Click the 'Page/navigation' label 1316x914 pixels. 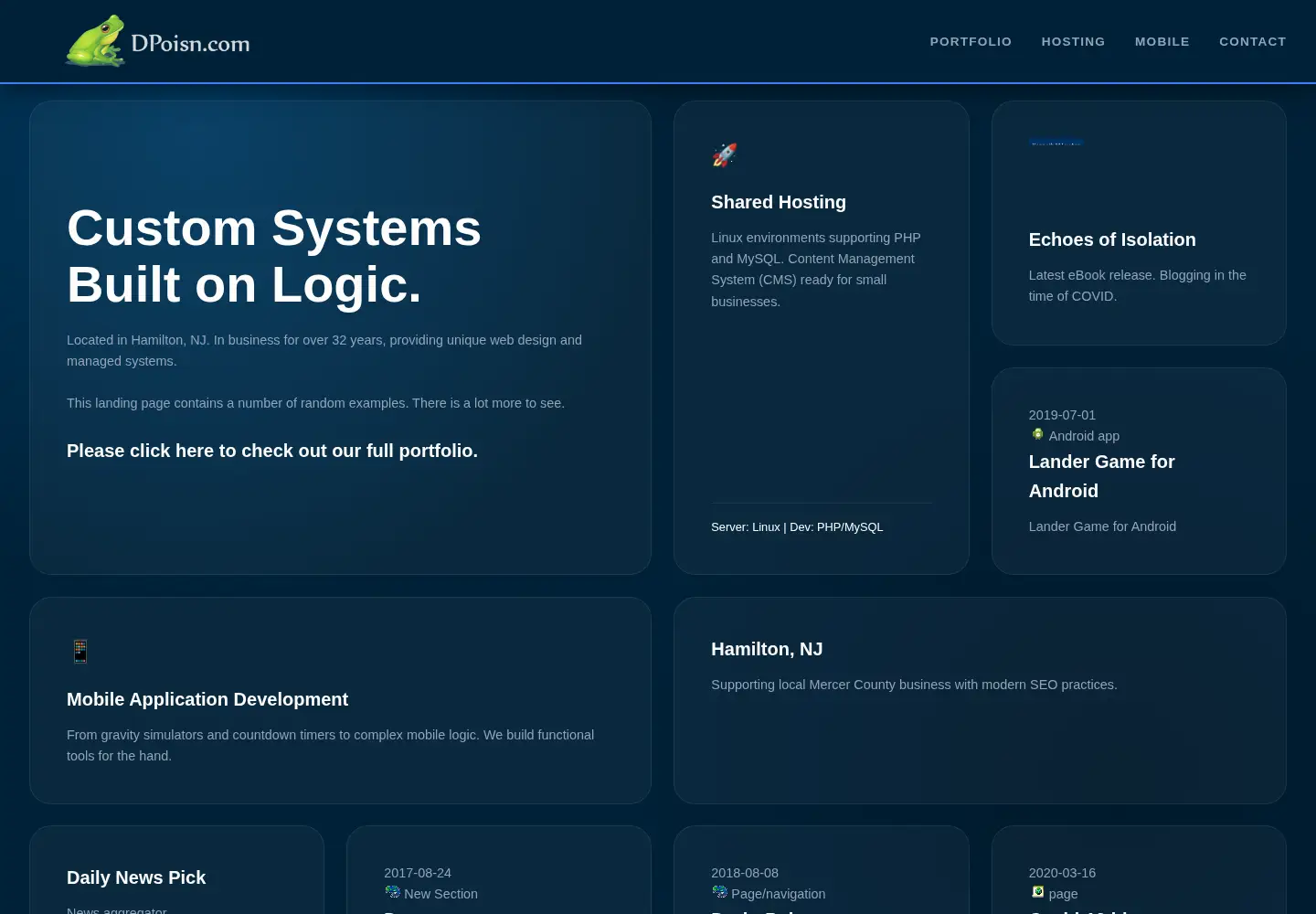pyautogui.click(x=779, y=894)
